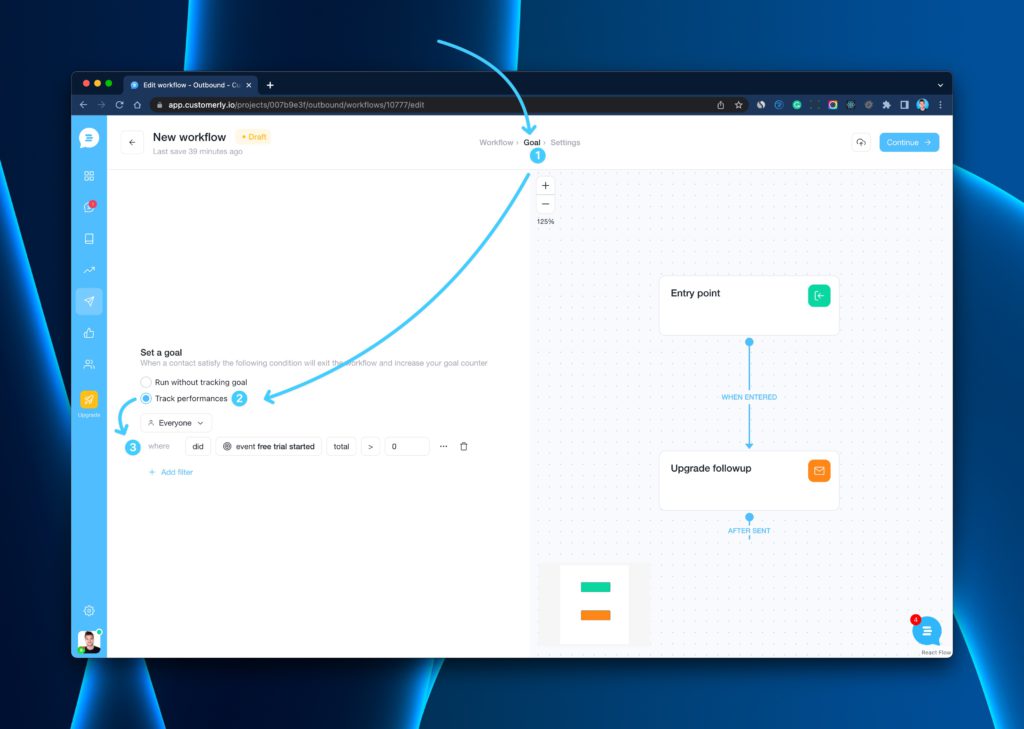Click the green block in minimap
This screenshot has height=729, width=1024.
pos(596,587)
